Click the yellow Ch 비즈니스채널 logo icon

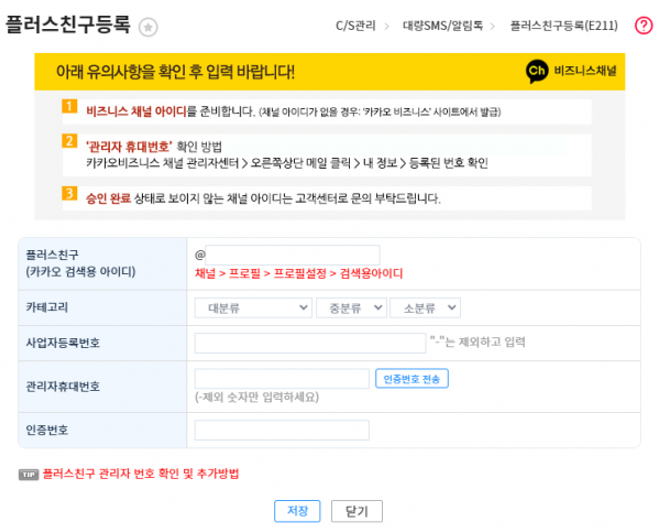[537, 72]
